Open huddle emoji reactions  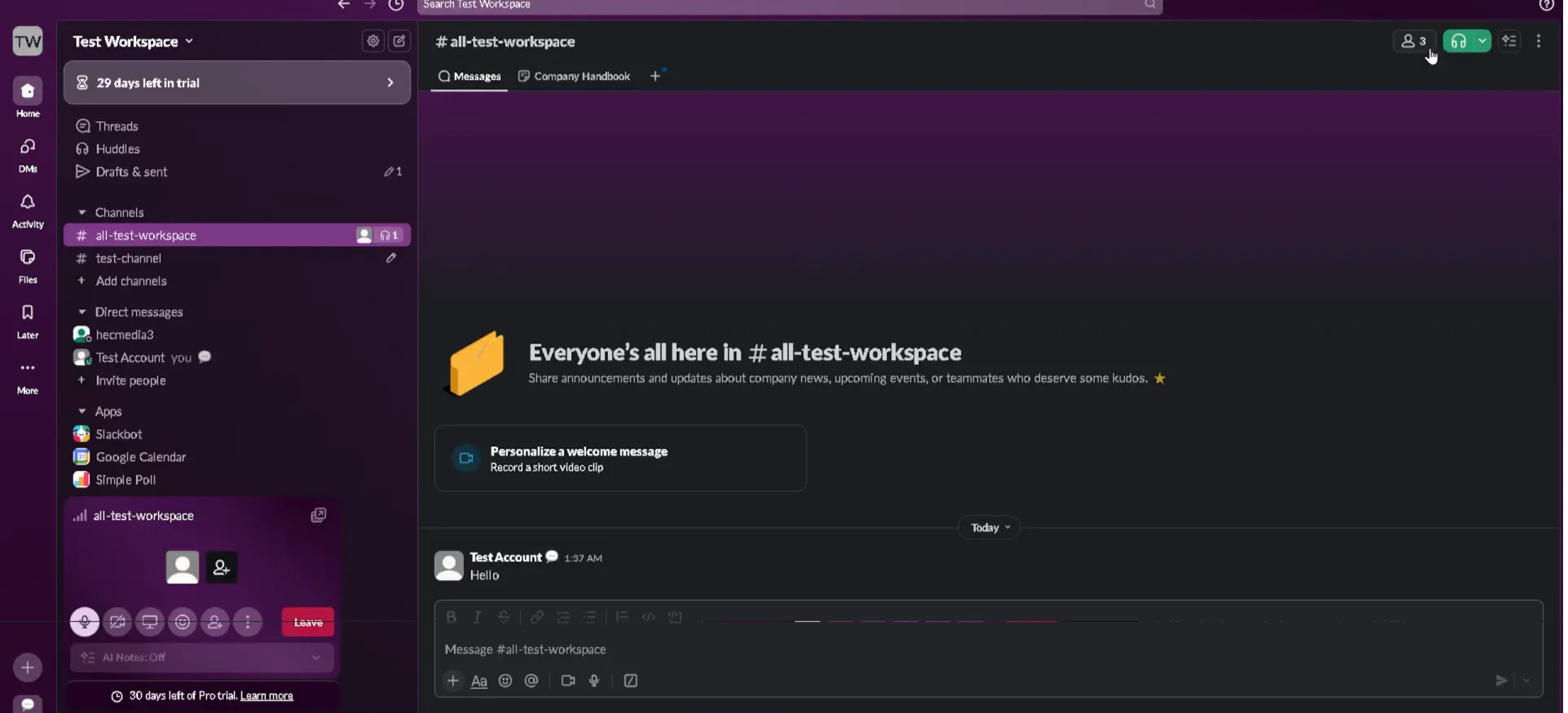tap(183, 622)
